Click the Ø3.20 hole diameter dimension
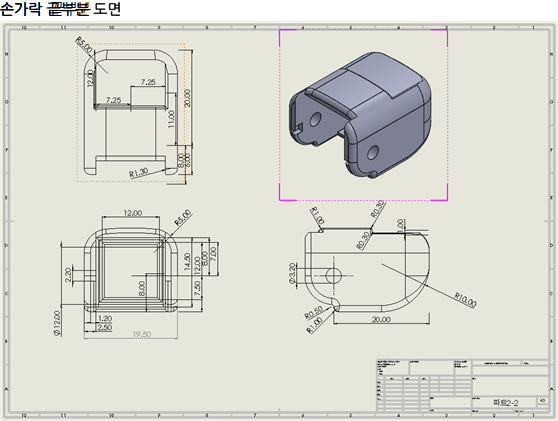The width and height of the screenshot is (558, 421). coord(292,273)
